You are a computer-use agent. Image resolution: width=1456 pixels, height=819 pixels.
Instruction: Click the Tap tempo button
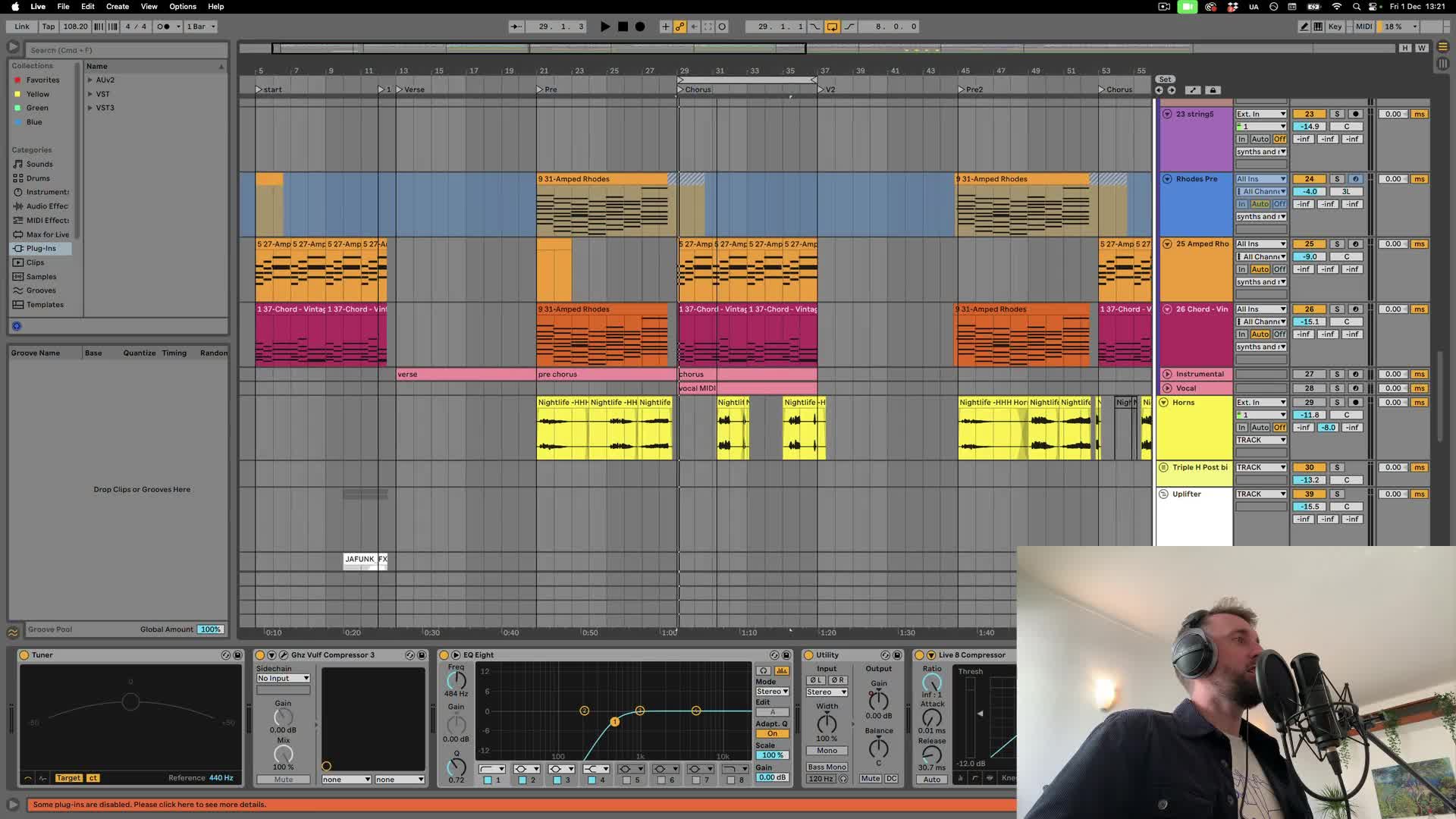49,27
